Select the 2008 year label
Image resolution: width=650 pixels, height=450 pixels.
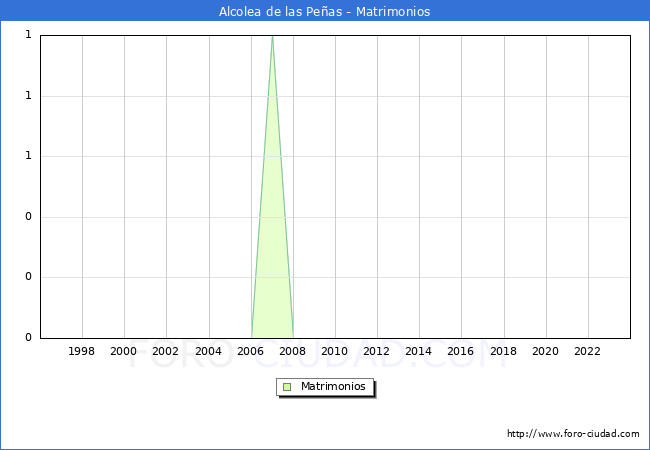pyautogui.click(x=292, y=352)
